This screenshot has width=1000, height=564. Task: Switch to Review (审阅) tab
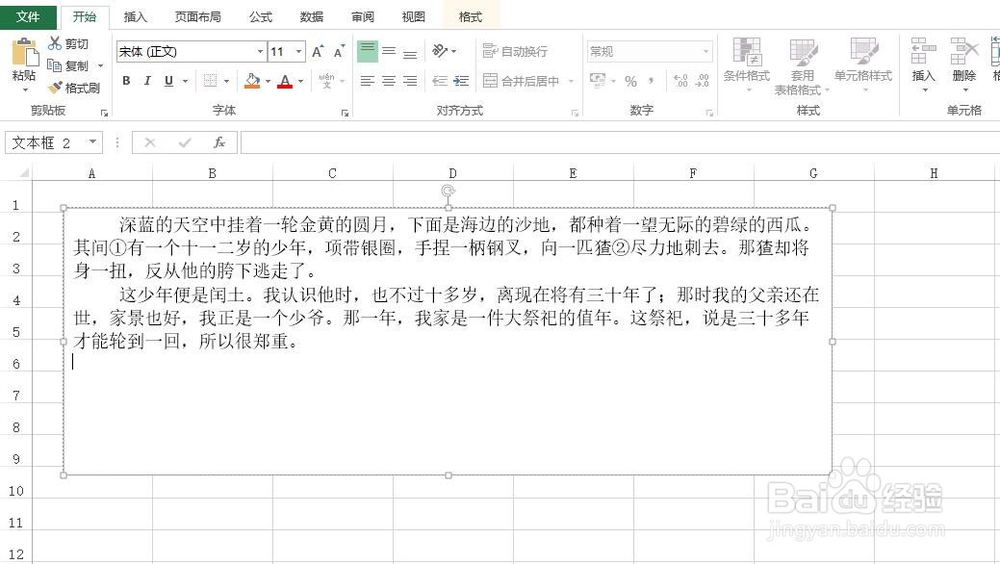362,17
